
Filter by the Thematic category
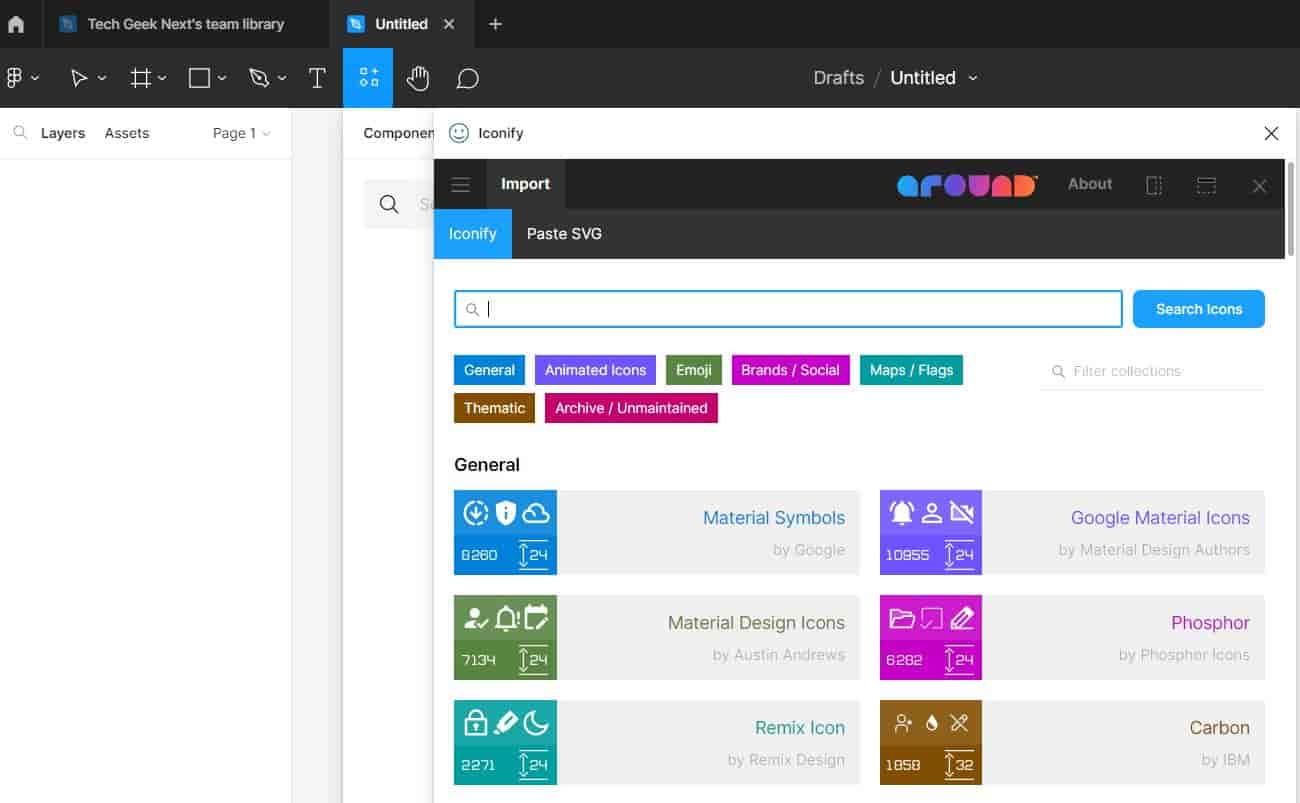(494, 408)
